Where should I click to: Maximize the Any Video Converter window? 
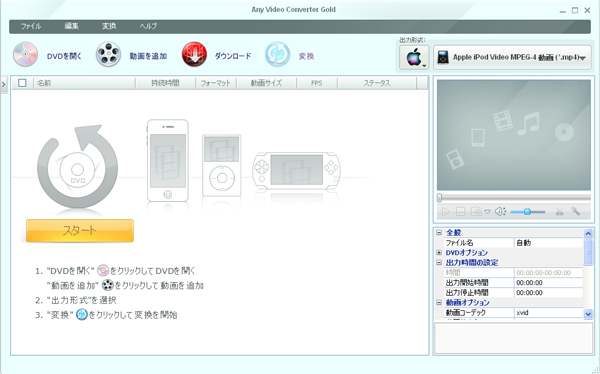tap(575, 10)
